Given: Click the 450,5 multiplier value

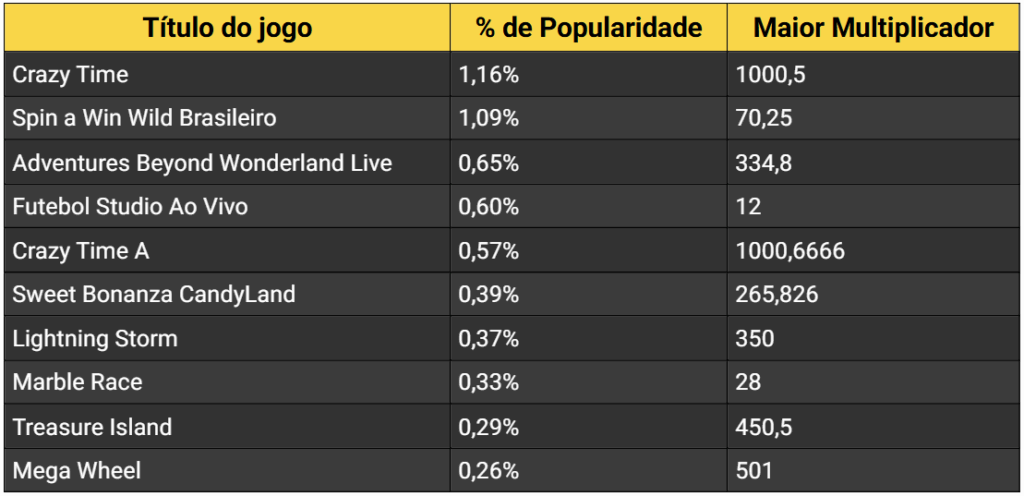Looking at the screenshot, I should click(x=764, y=427).
